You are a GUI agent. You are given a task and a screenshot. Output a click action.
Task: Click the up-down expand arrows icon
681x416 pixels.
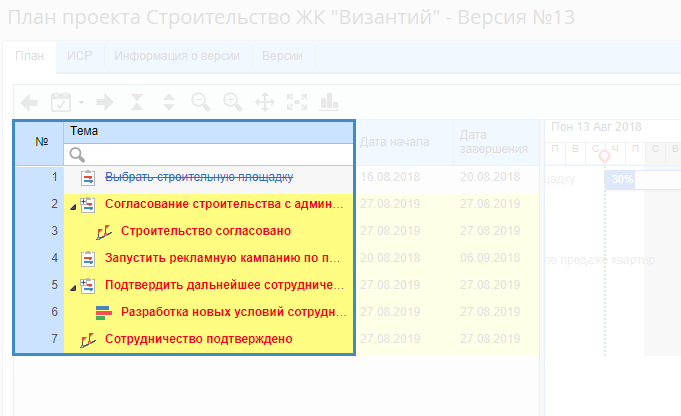point(169,102)
